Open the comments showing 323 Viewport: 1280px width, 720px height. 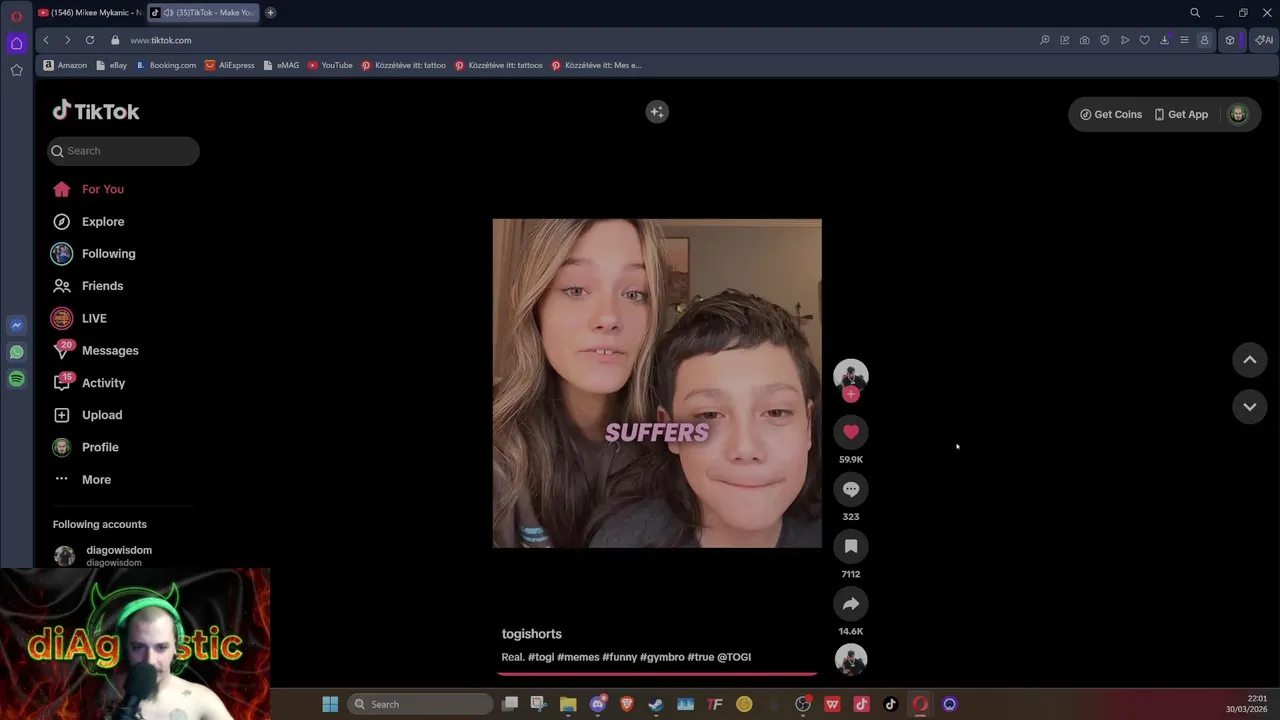click(x=851, y=489)
